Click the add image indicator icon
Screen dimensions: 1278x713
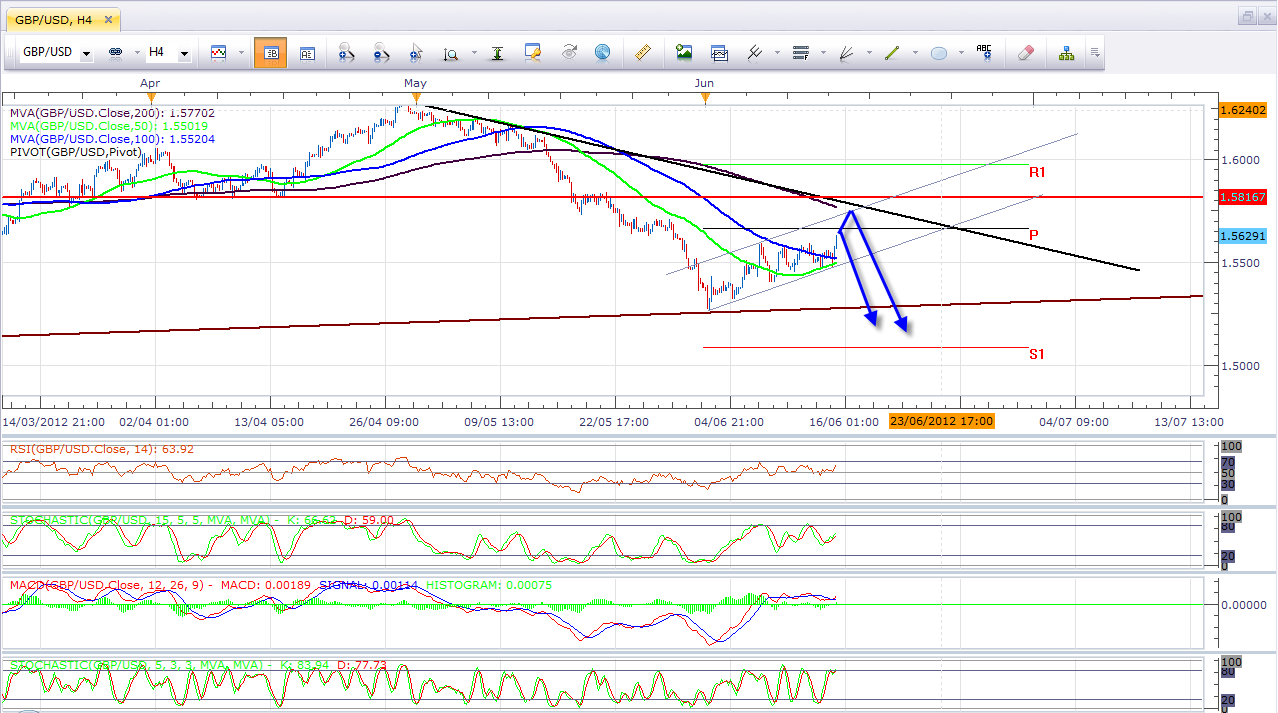tap(684, 52)
